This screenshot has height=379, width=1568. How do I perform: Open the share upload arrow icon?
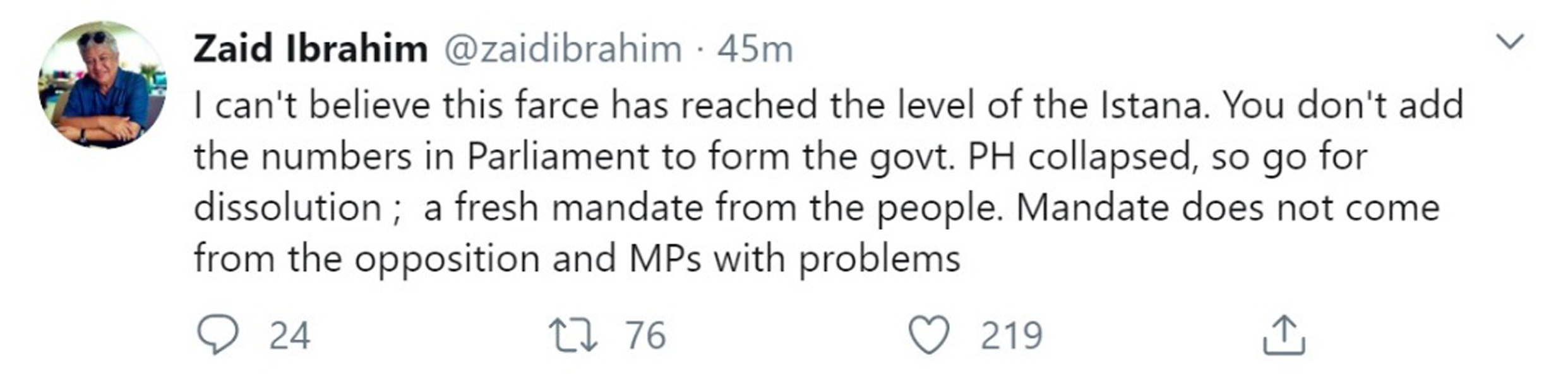point(1284,335)
